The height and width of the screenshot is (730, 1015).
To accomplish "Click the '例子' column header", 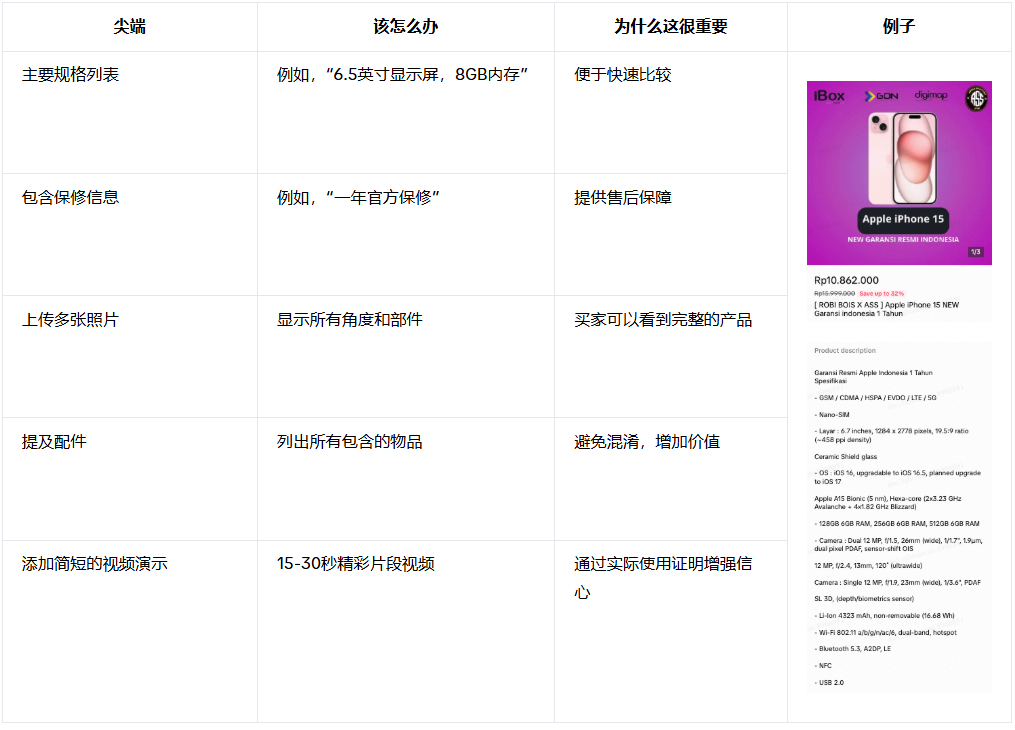I will pos(898,27).
